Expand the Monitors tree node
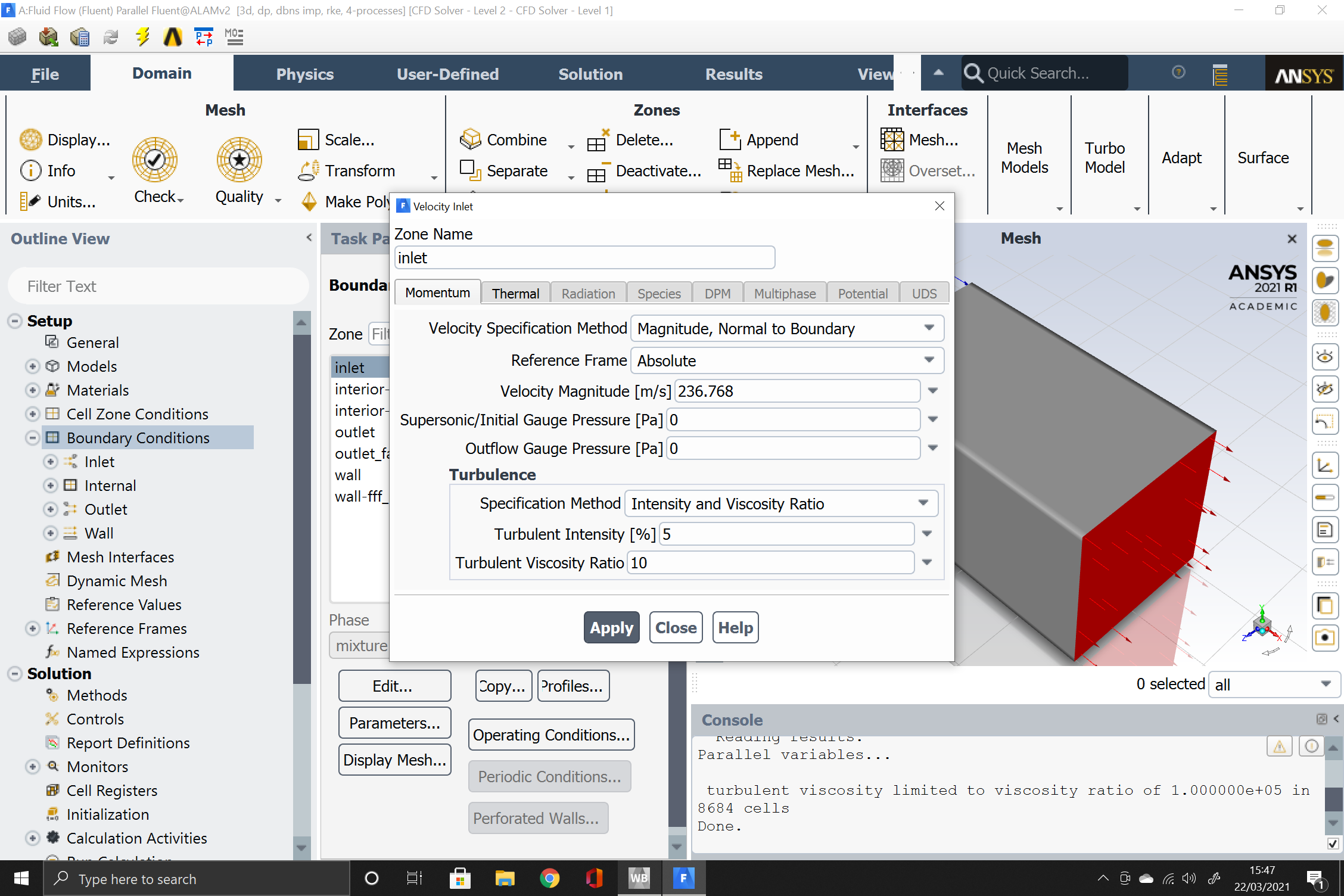The image size is (1344, 896). click(x=33, y=767)
